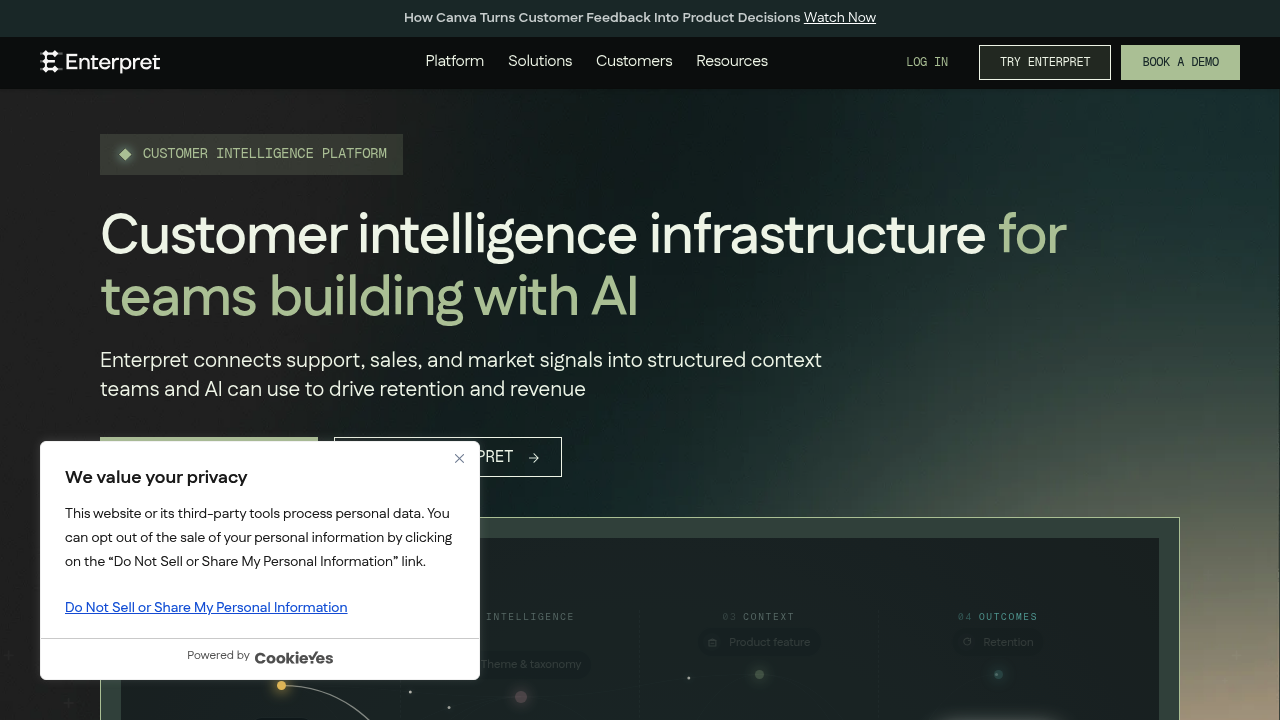1280x720 pixels.
Task: Click the arrow on the hero outlined button
Action: click(x=534, y=457)
